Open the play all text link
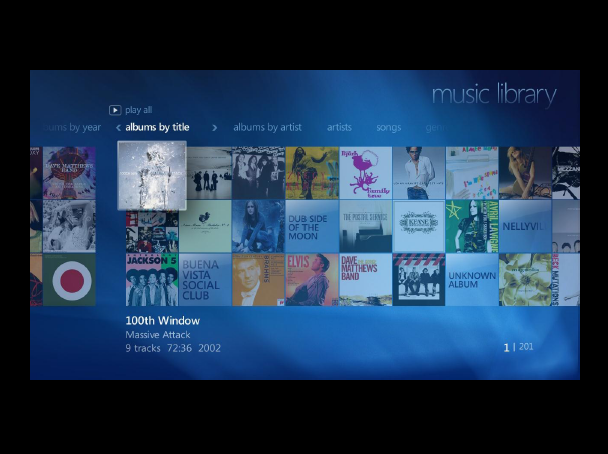Image resolution: width=608 pixels, height=454 pixels. 138,110
